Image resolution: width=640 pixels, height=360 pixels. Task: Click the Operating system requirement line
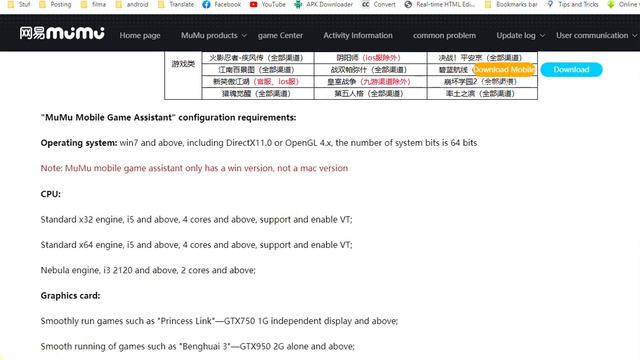259,143
